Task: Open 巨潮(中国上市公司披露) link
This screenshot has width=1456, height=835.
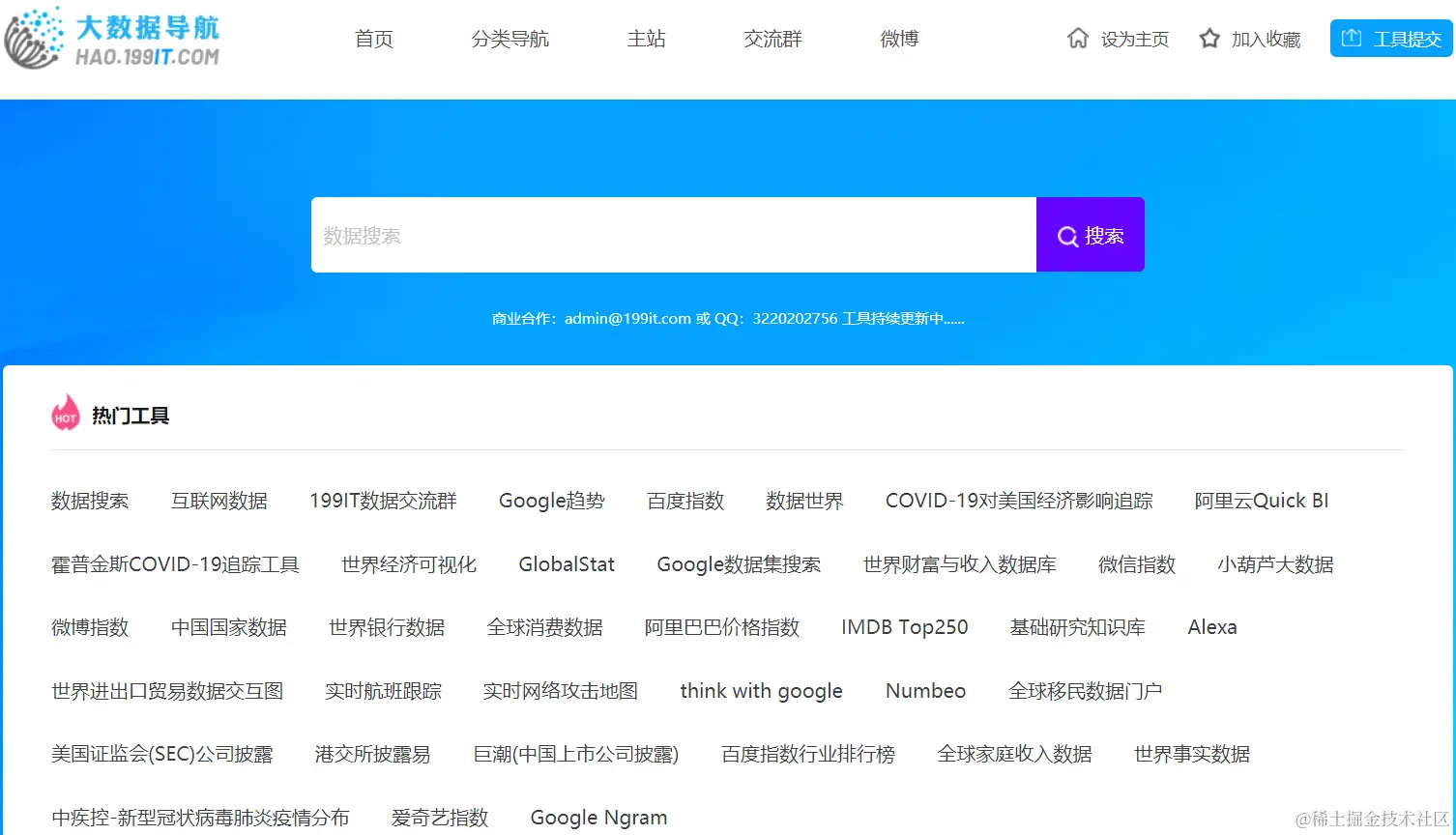Action: (x=576, y=754)
